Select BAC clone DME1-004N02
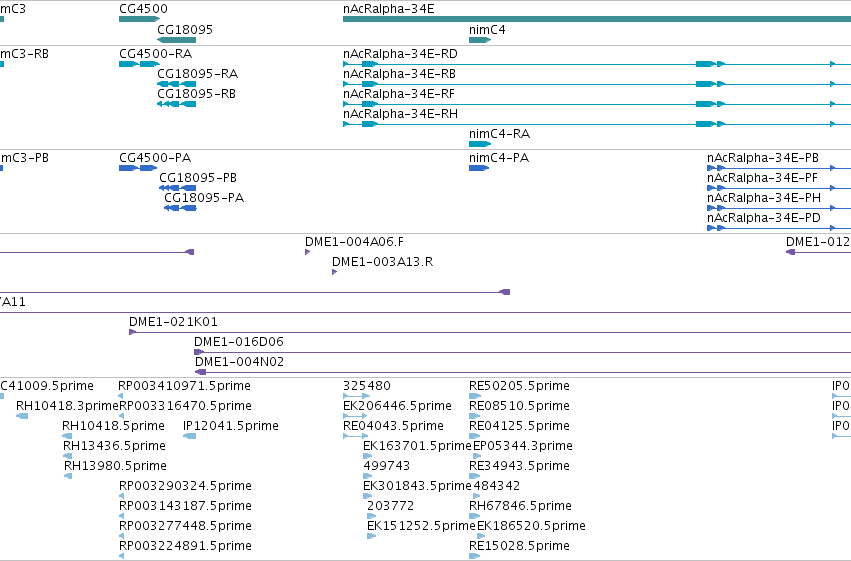Viewport: 851px width, 561px height. coord(523,373)
